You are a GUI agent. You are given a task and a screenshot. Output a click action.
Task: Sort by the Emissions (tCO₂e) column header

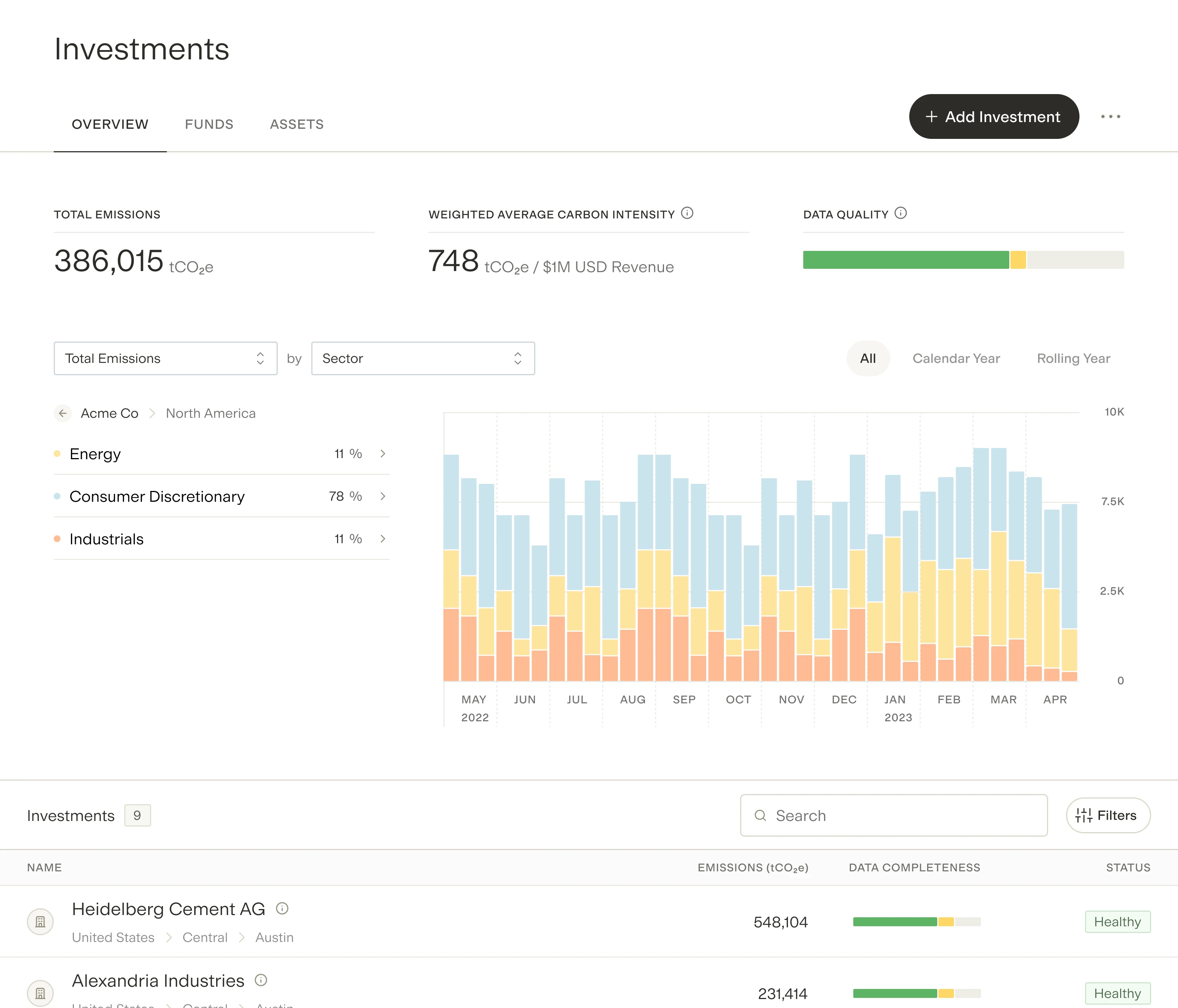(753, 868)
